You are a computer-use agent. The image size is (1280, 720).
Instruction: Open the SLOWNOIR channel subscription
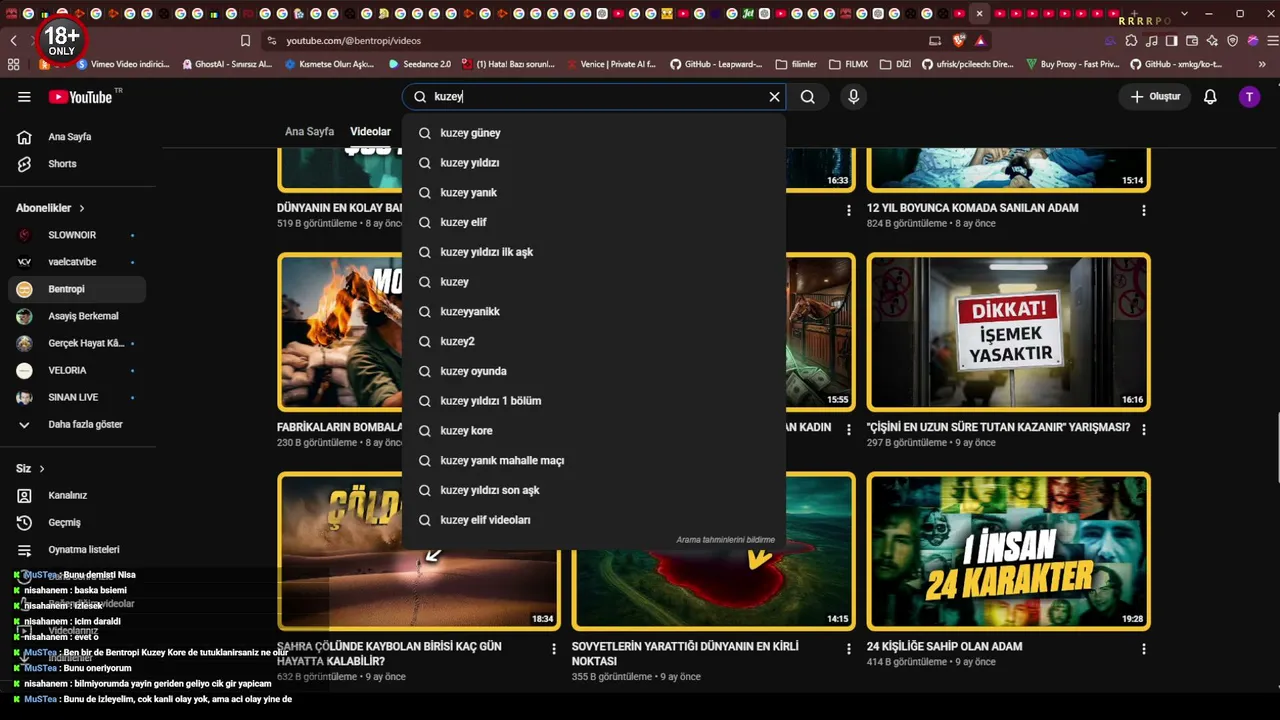(x=77, y=235)
